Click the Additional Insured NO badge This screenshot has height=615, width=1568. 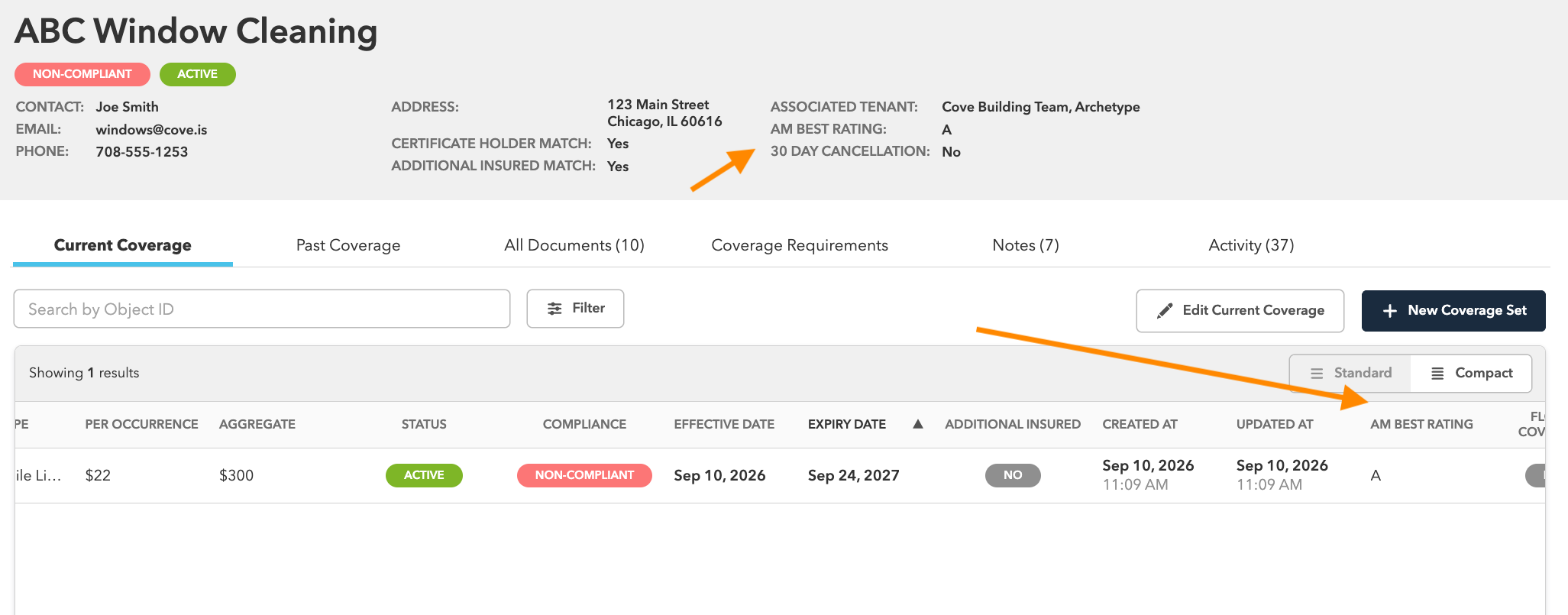(x=1013, y=475)
